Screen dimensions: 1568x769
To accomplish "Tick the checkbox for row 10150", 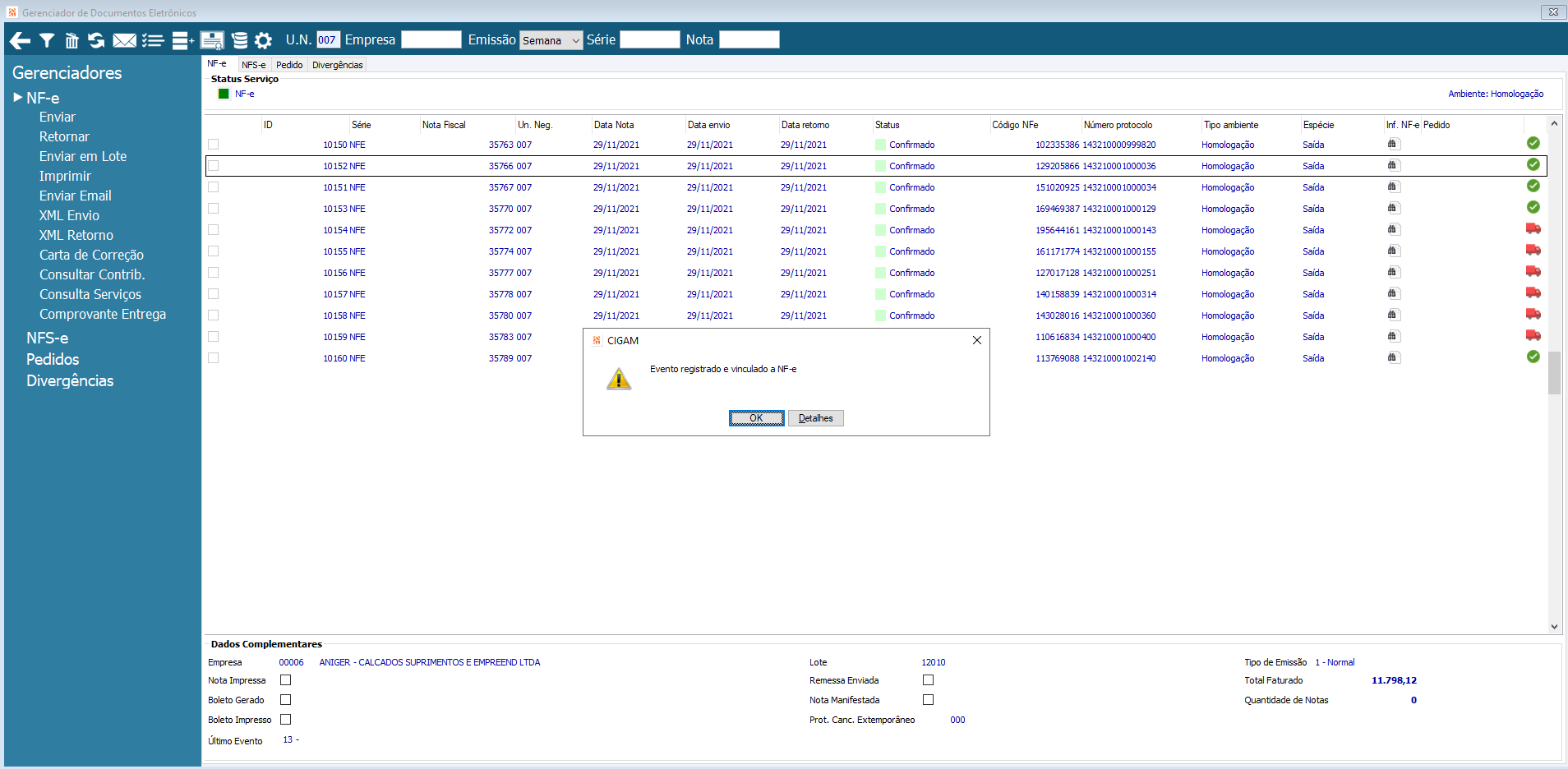I will point(214,145).
